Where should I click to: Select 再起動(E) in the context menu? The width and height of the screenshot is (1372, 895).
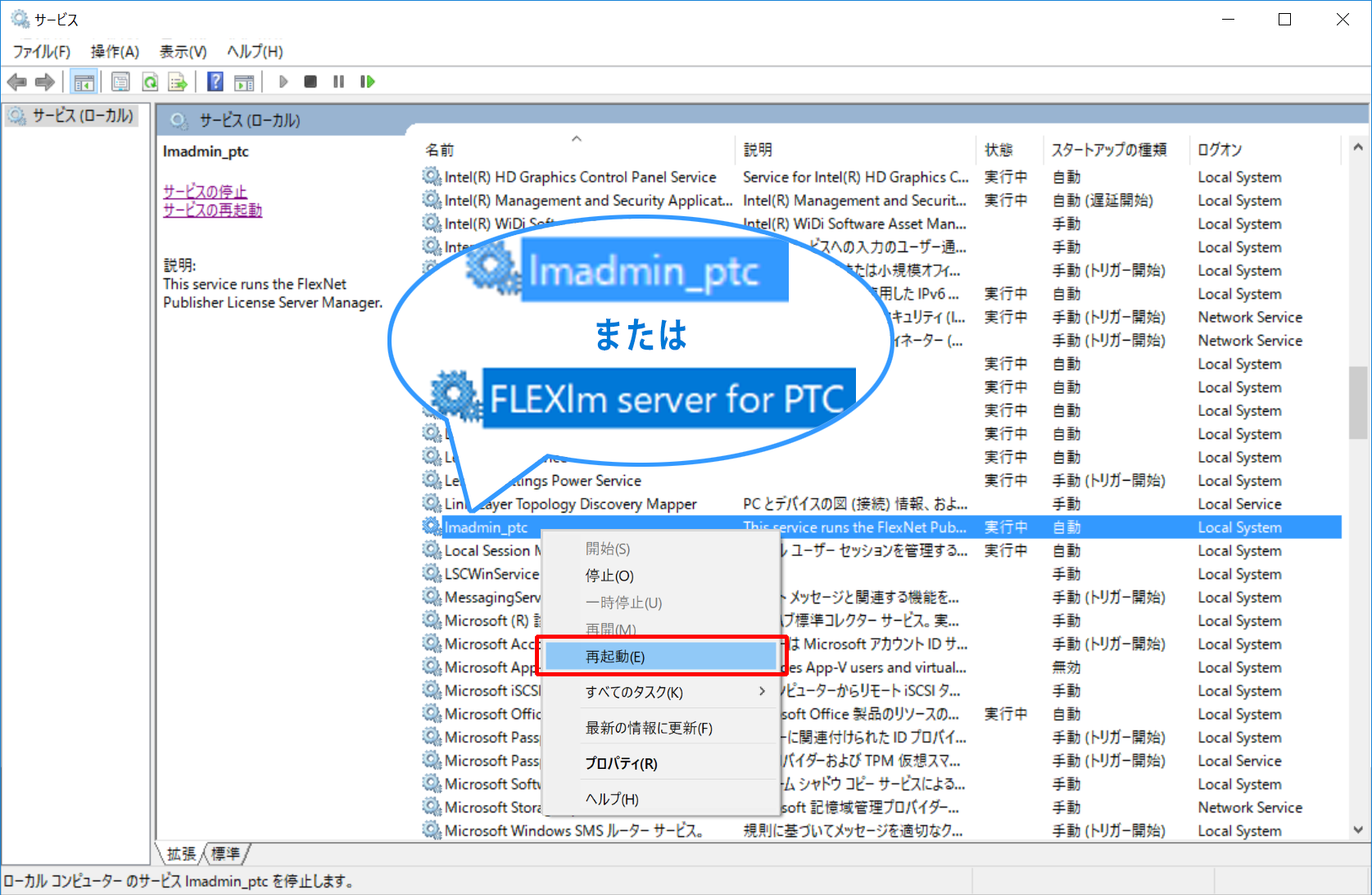[615, 657]
